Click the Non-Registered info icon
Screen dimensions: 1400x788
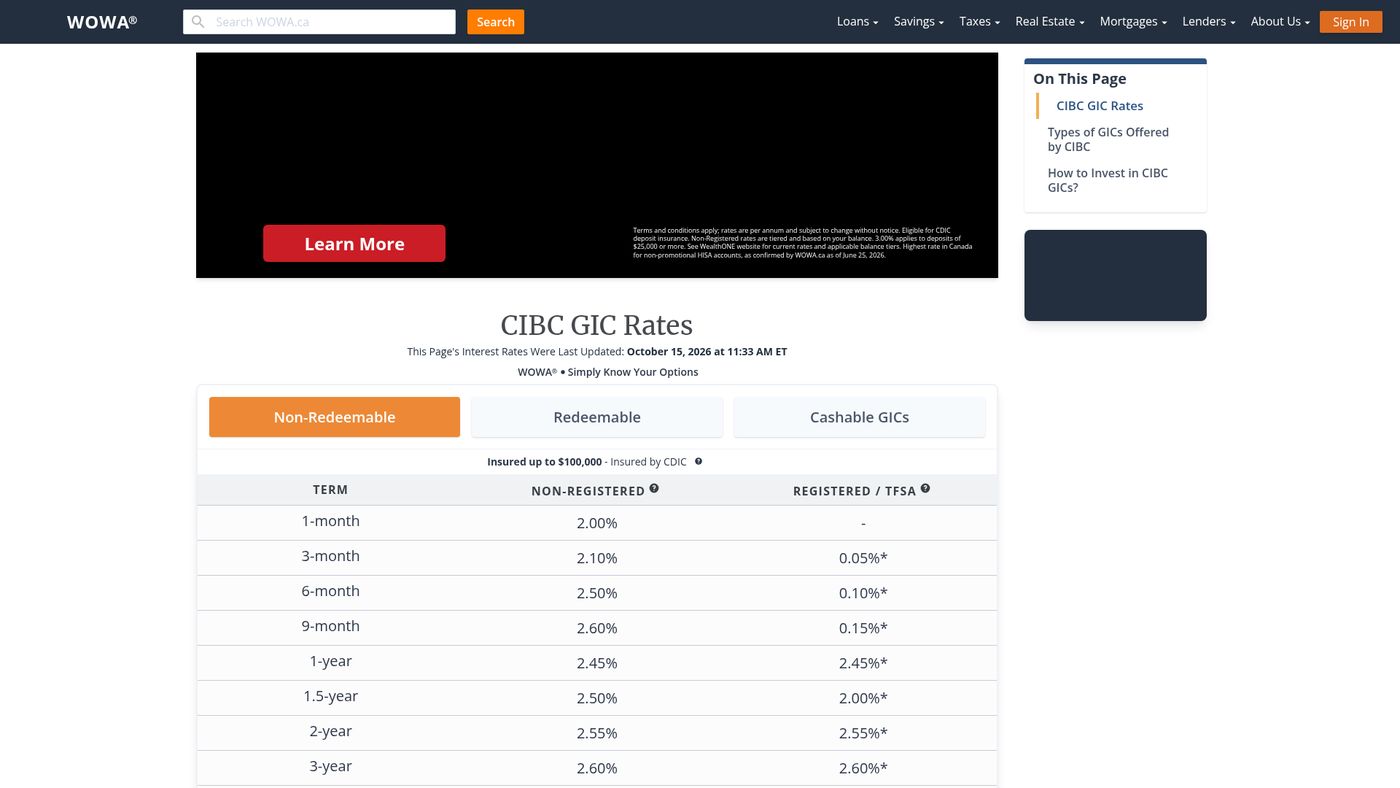pos(654,488)
